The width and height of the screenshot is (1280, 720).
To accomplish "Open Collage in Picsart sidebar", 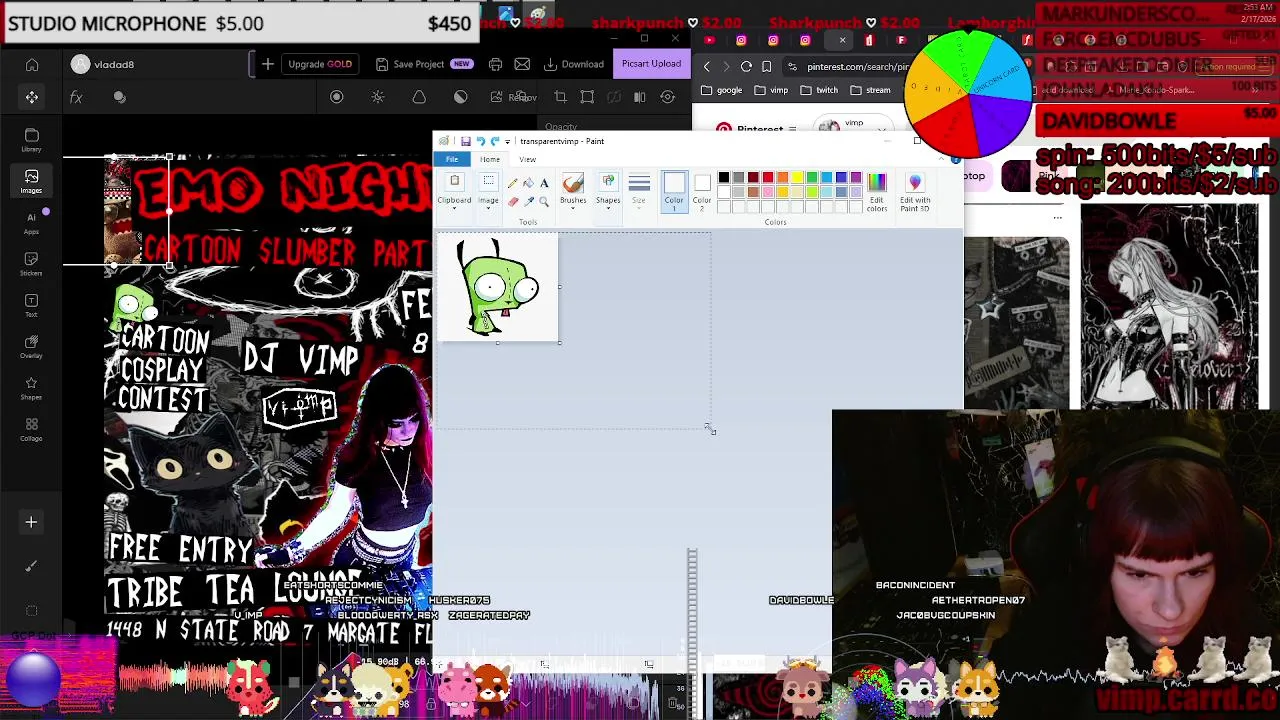I will (x=31, y=429).
